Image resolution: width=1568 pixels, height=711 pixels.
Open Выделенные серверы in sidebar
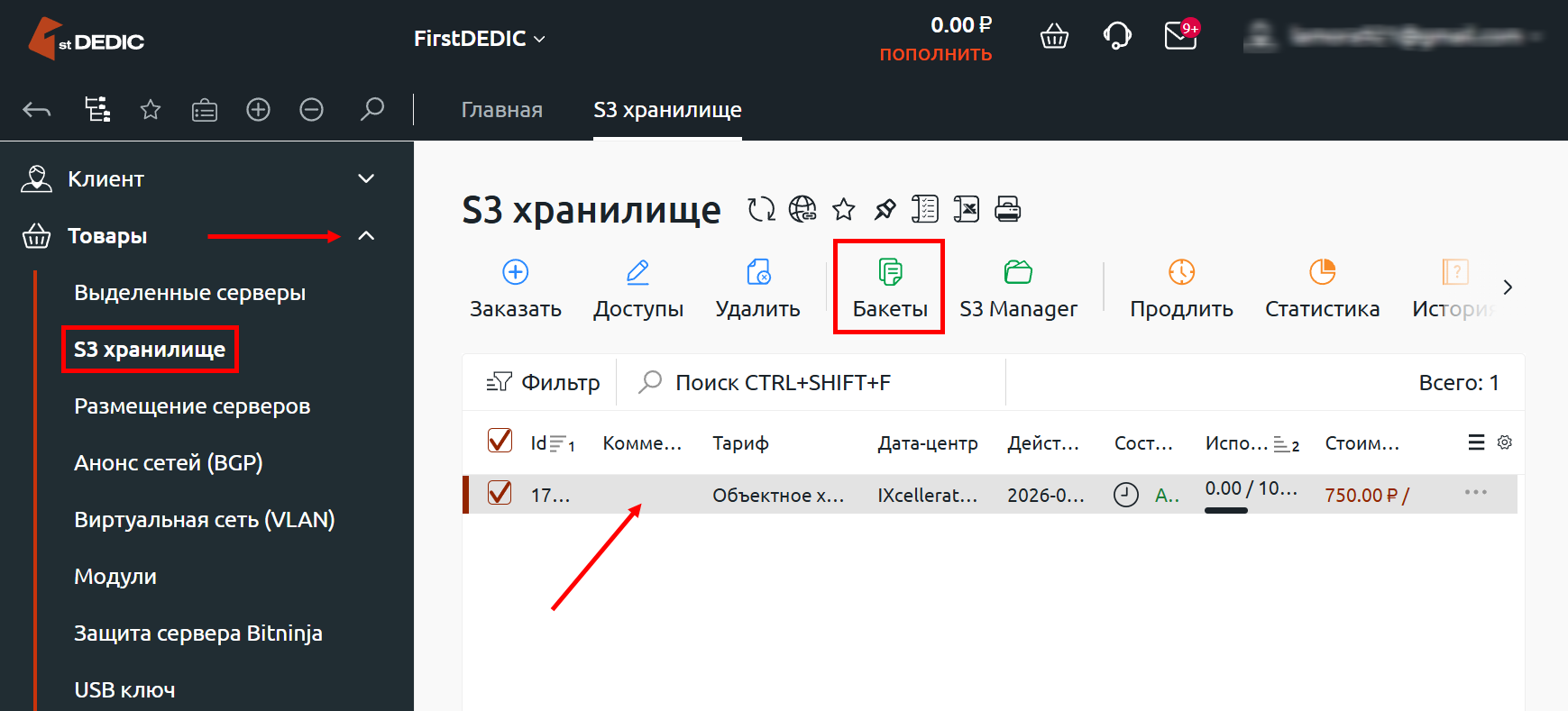[x=190, y=293]
